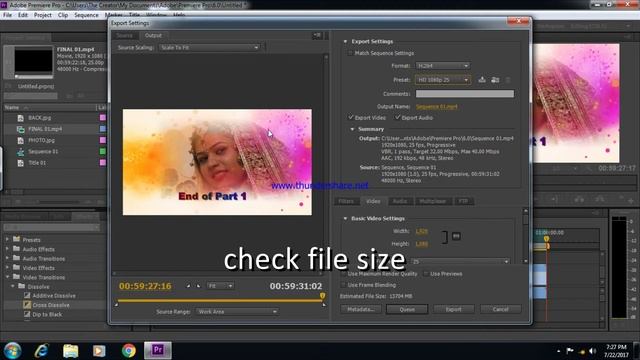
Task: Open the File menu
Action: click(7, 15)
